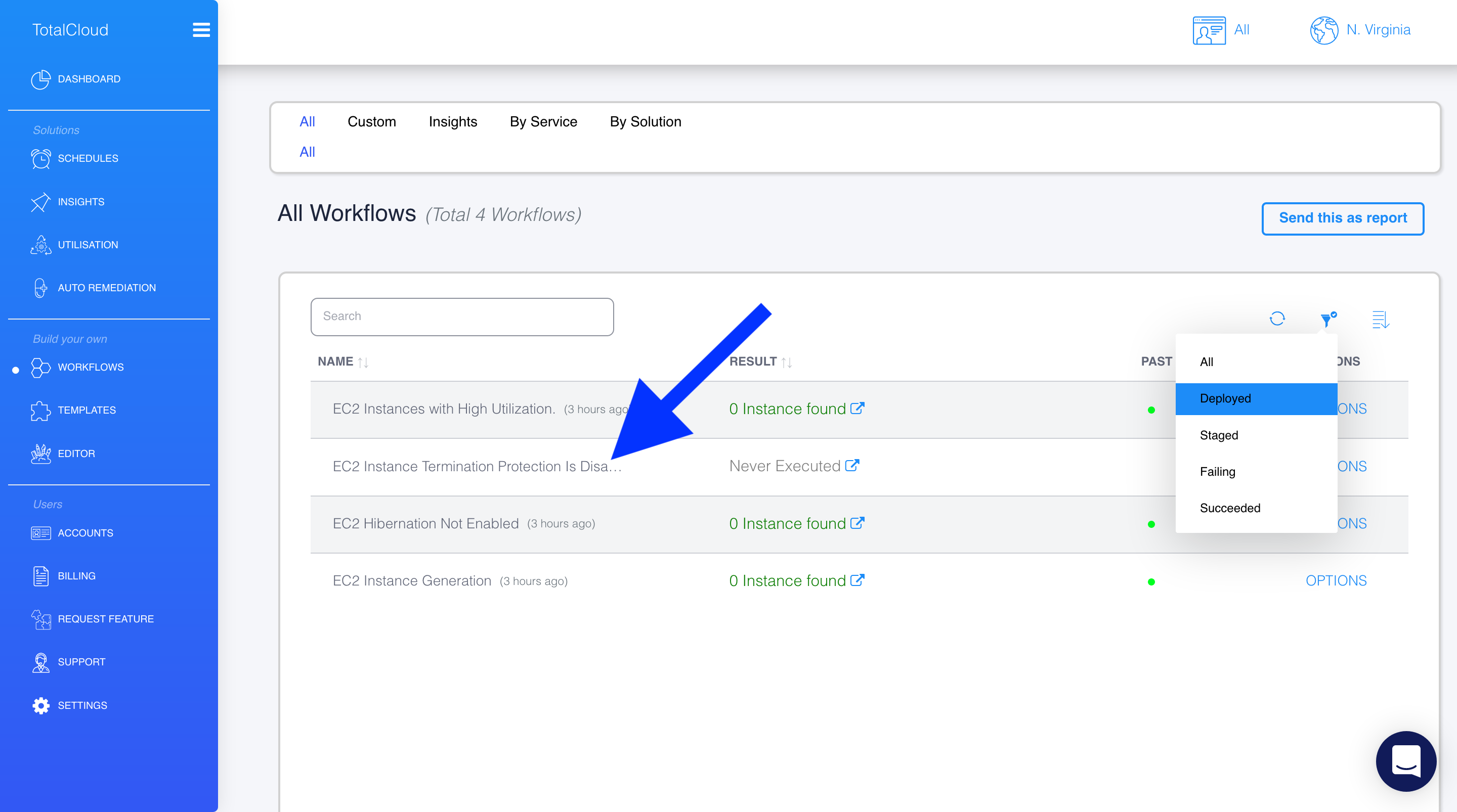Click the region globe icon

click(x=1323, y=30)
